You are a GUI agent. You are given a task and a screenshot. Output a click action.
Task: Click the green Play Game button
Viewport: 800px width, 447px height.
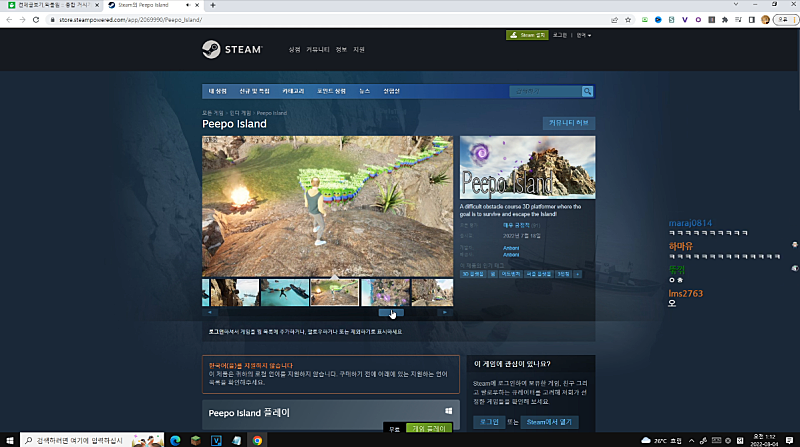(x=429, y=428)
